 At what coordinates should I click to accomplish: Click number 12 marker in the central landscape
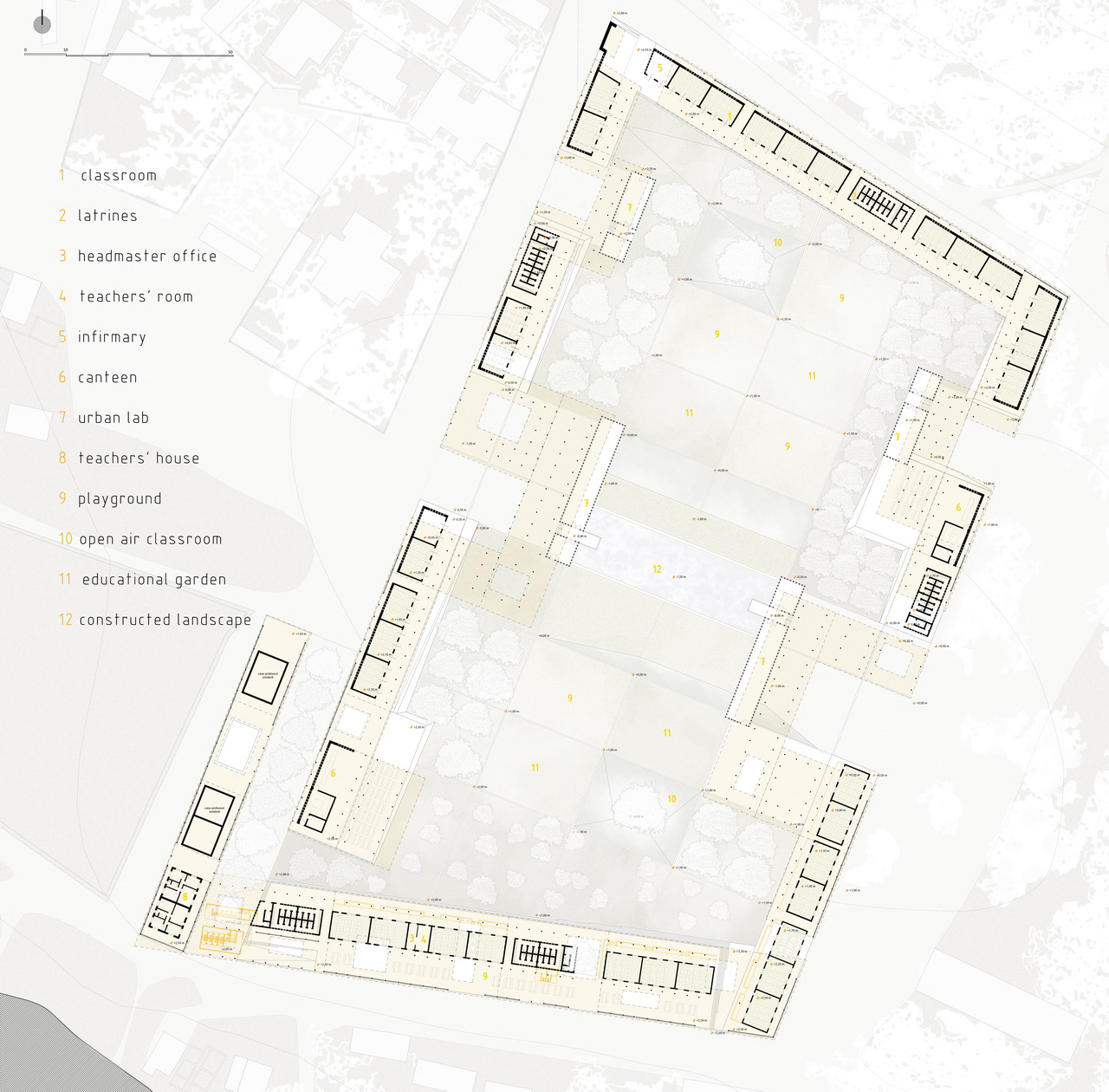[657, 569]
